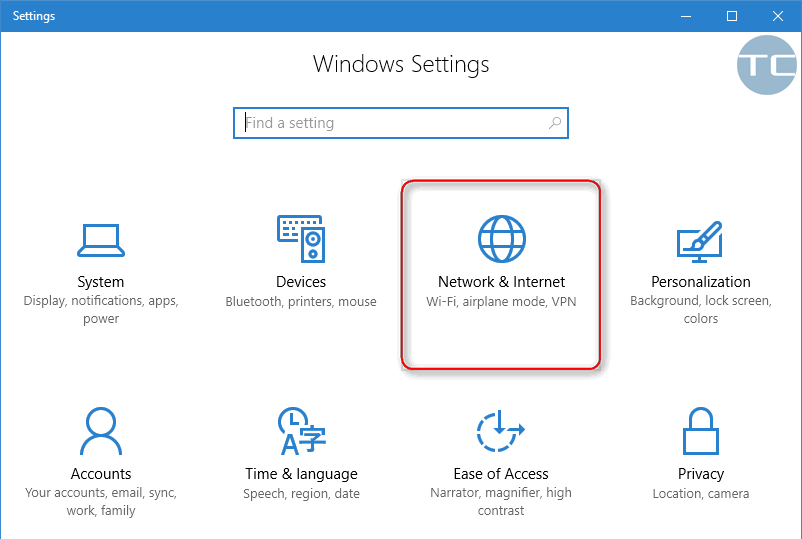Click the Personalization label

point(701,282)
